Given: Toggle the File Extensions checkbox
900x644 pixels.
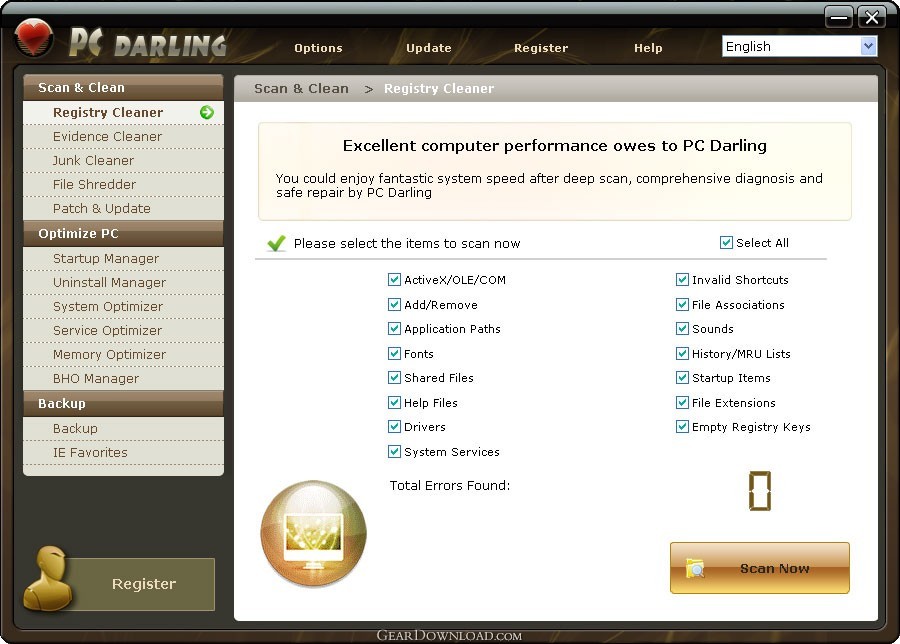Looking at the screenshot, I should tap(682, 402).
